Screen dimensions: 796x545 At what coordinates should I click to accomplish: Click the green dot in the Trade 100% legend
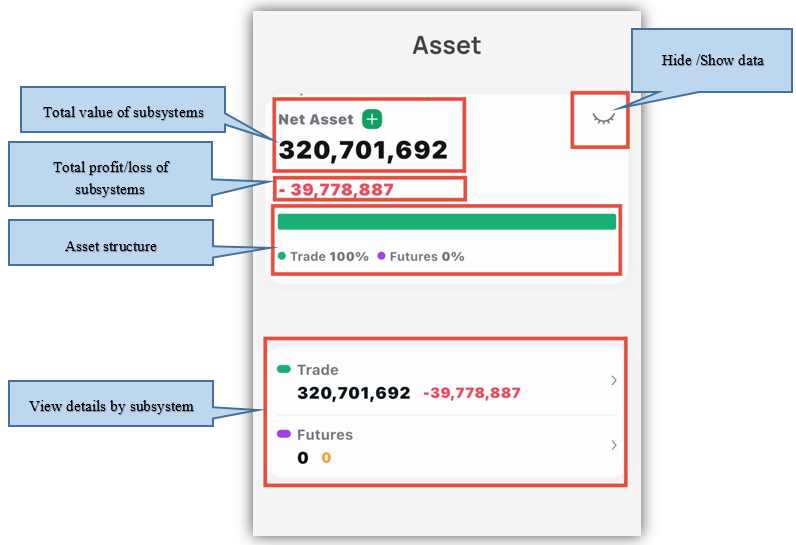click(x=282, y=257)
